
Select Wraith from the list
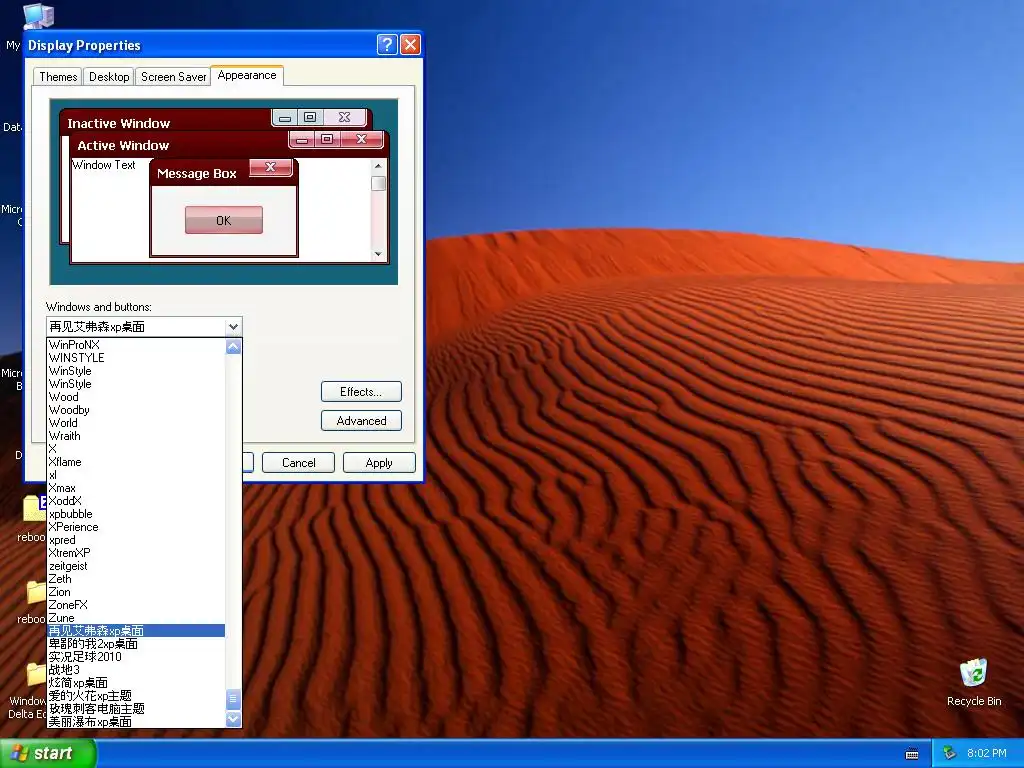(x=136, y=436)
